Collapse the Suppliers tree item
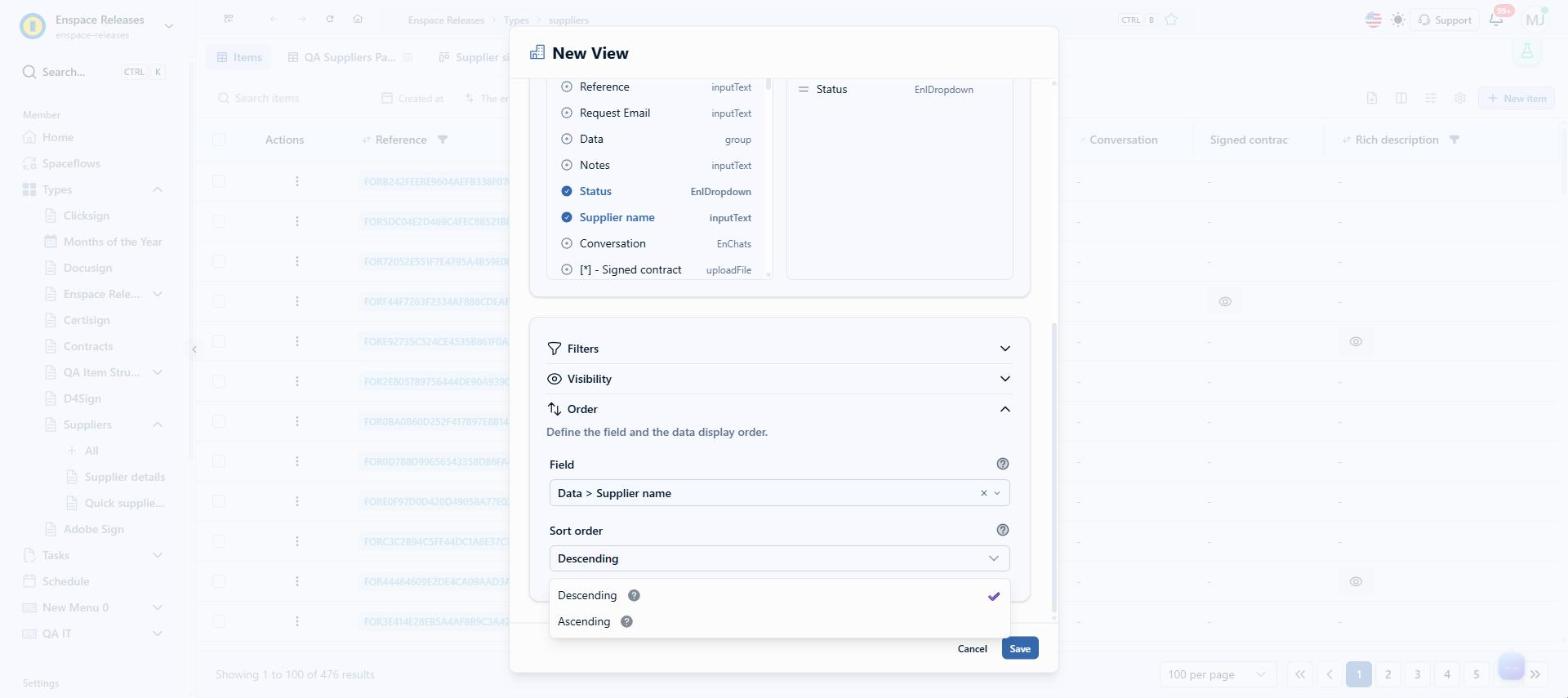Image resolution: width=1568 pixels, height=698 pixels. pyautogui.click(x=157, y=425)
